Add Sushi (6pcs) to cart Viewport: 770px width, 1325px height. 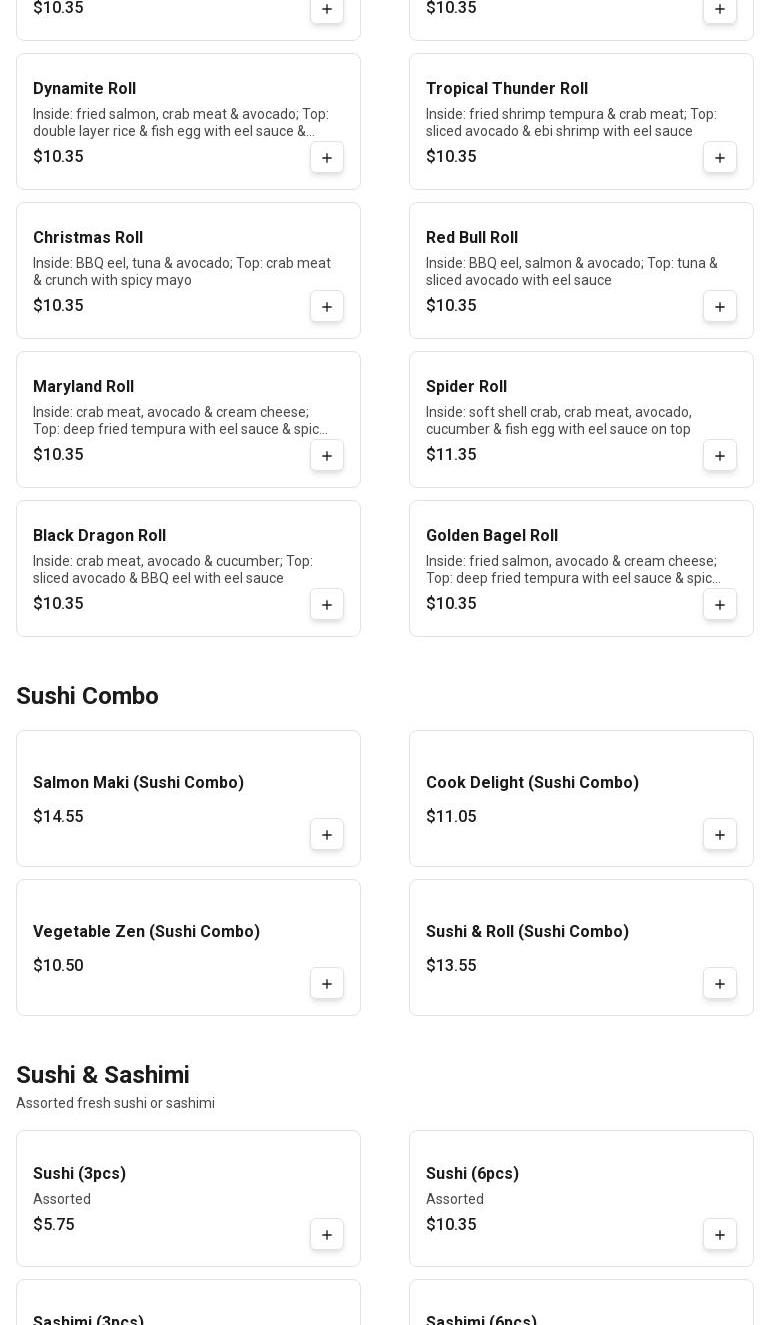tap(720, 1235)
